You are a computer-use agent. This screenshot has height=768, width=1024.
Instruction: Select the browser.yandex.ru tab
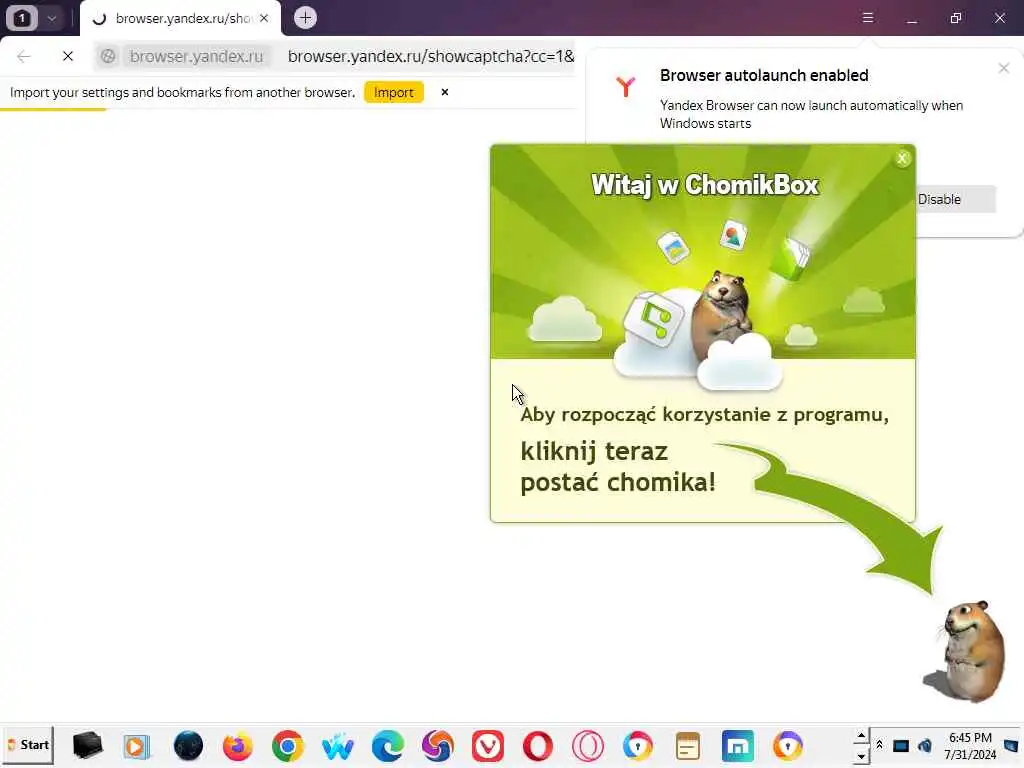181,18
